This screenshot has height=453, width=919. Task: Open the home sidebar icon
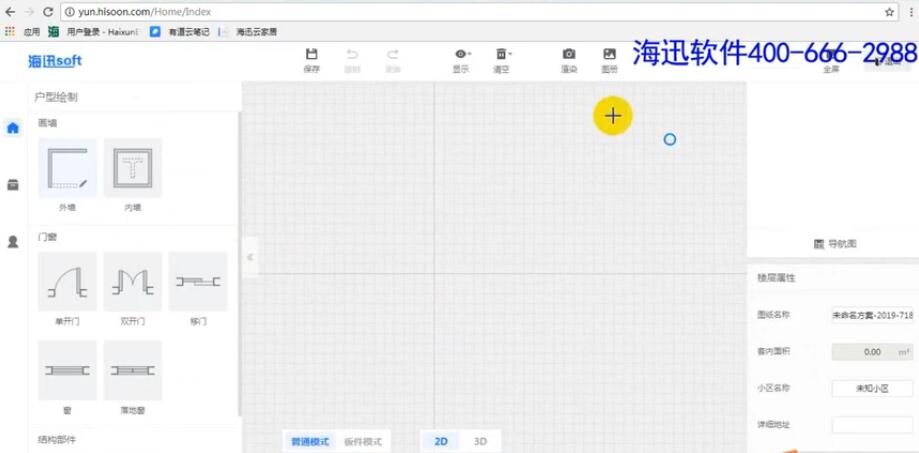click(x=13, y=128)
